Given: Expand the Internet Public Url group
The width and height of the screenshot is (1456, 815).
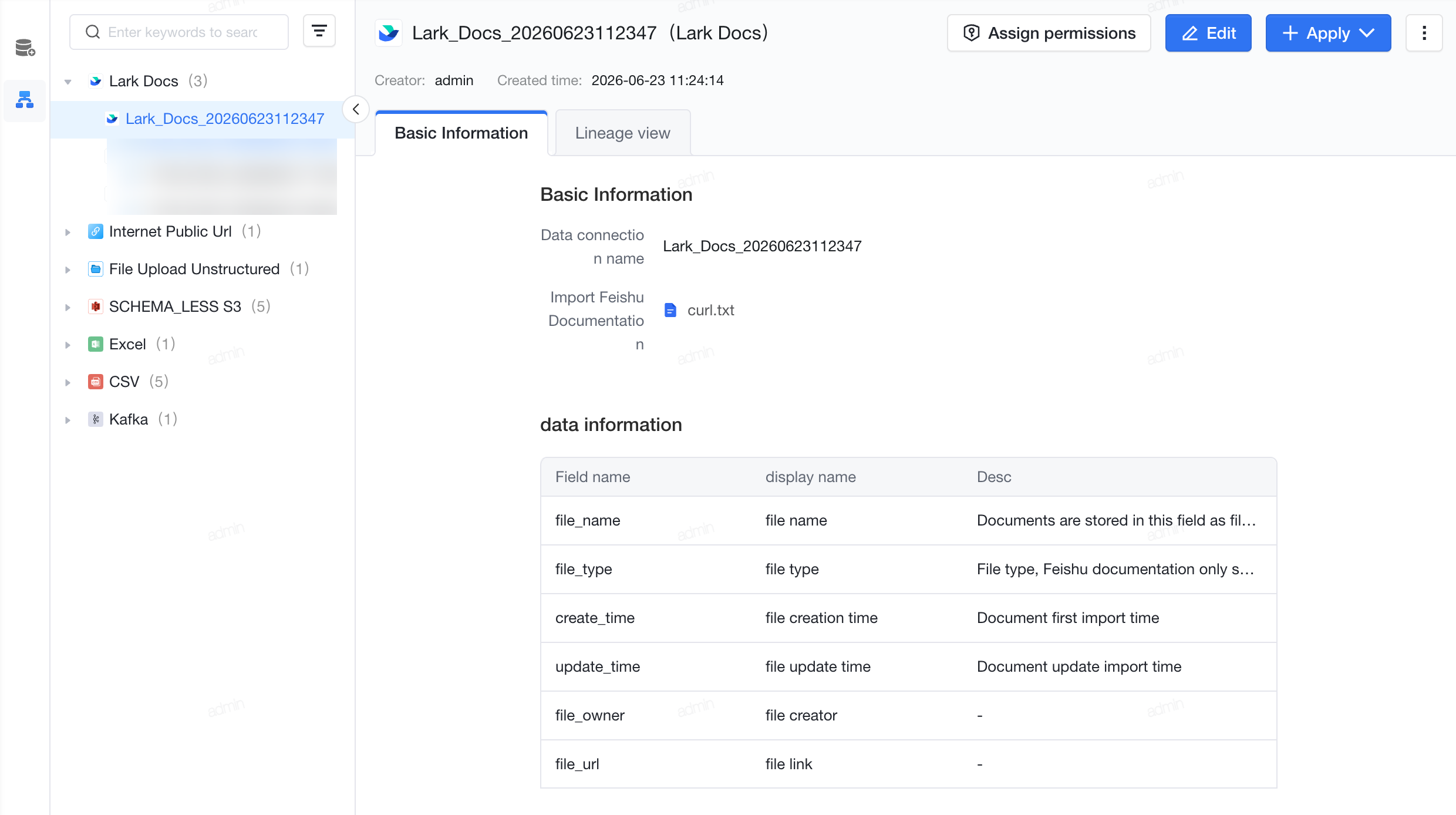Looking at the screenshot, I should [x=68, y=232].
